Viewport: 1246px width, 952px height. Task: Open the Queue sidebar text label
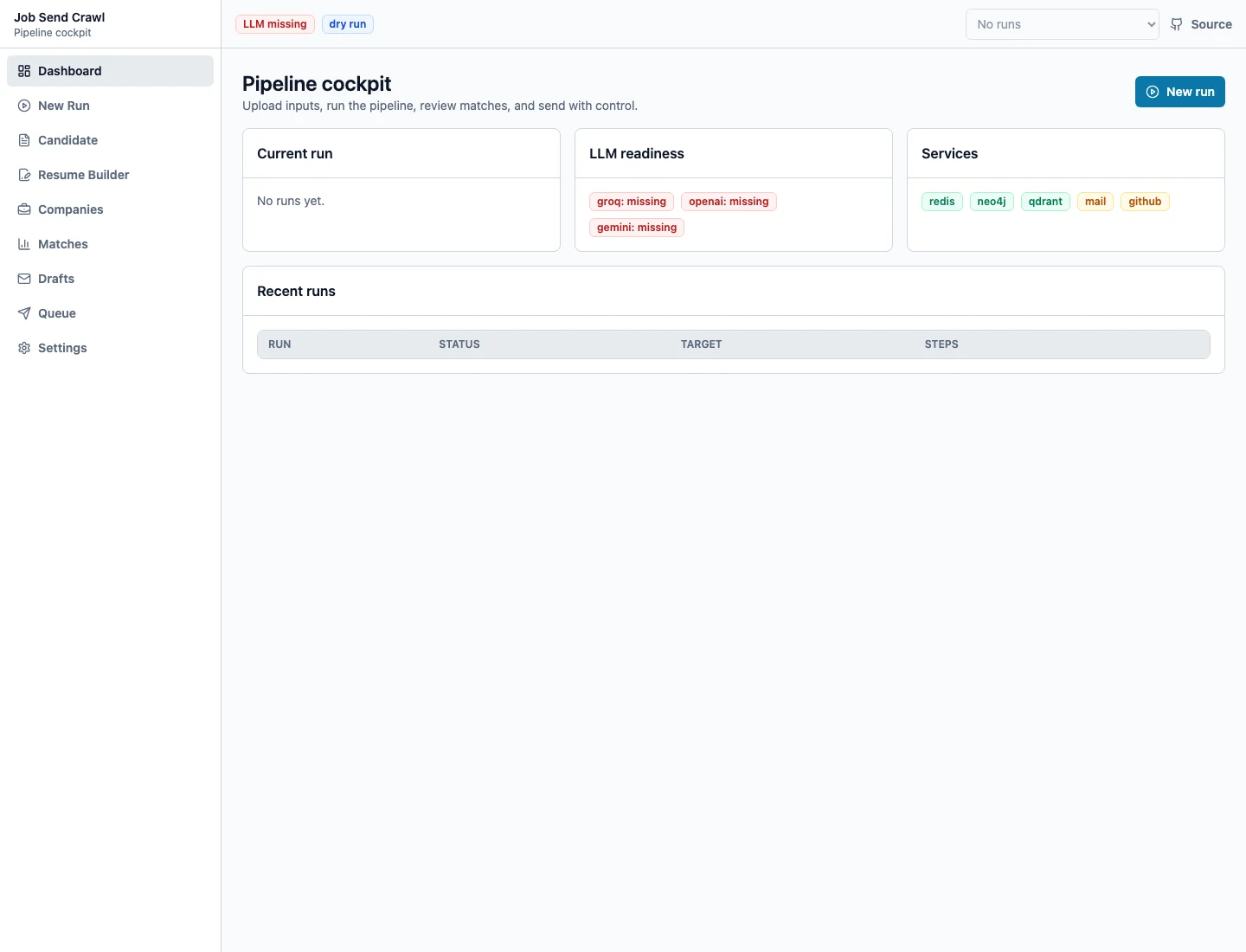57,313
